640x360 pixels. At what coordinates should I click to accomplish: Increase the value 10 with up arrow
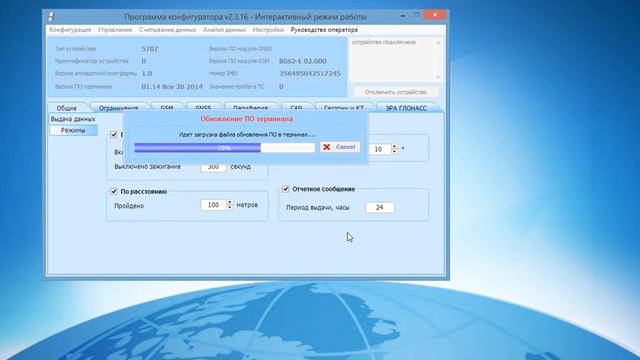(394, 147)
